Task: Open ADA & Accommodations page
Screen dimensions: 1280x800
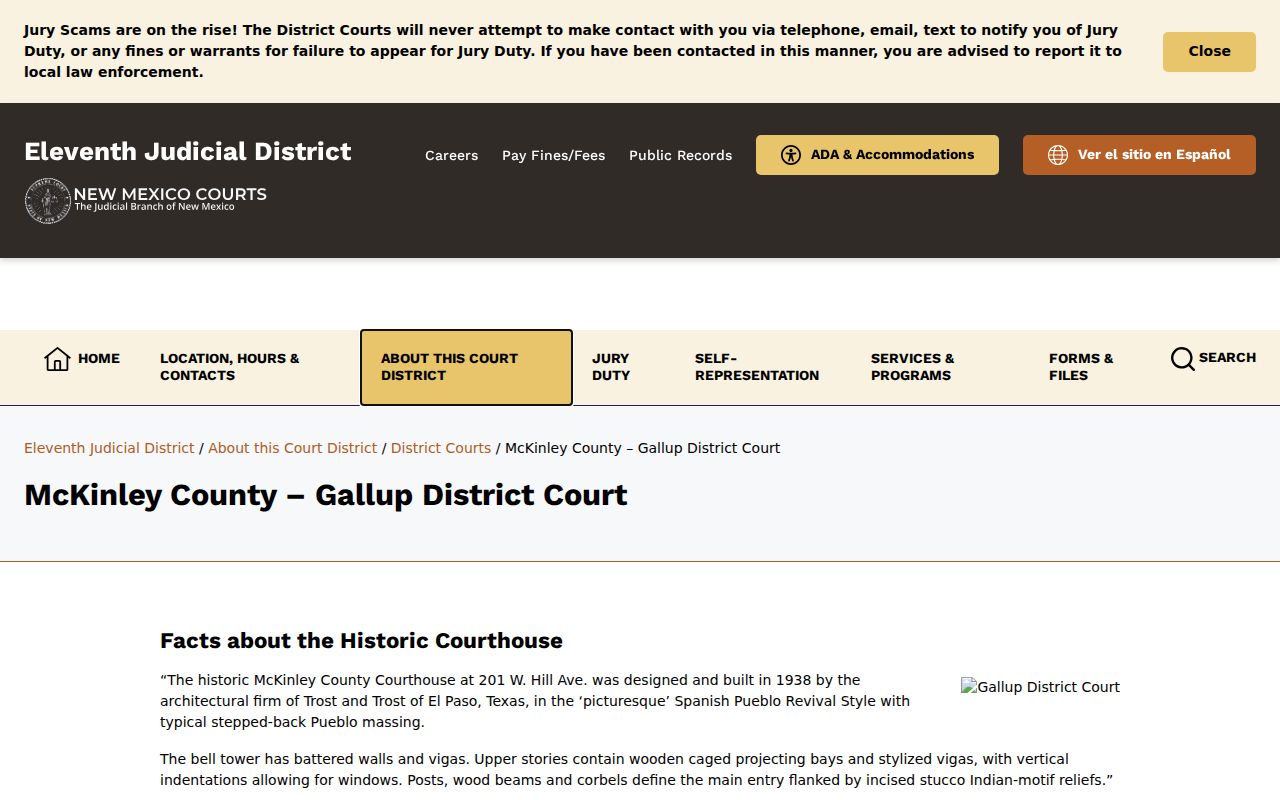Action: click(877, 155)
